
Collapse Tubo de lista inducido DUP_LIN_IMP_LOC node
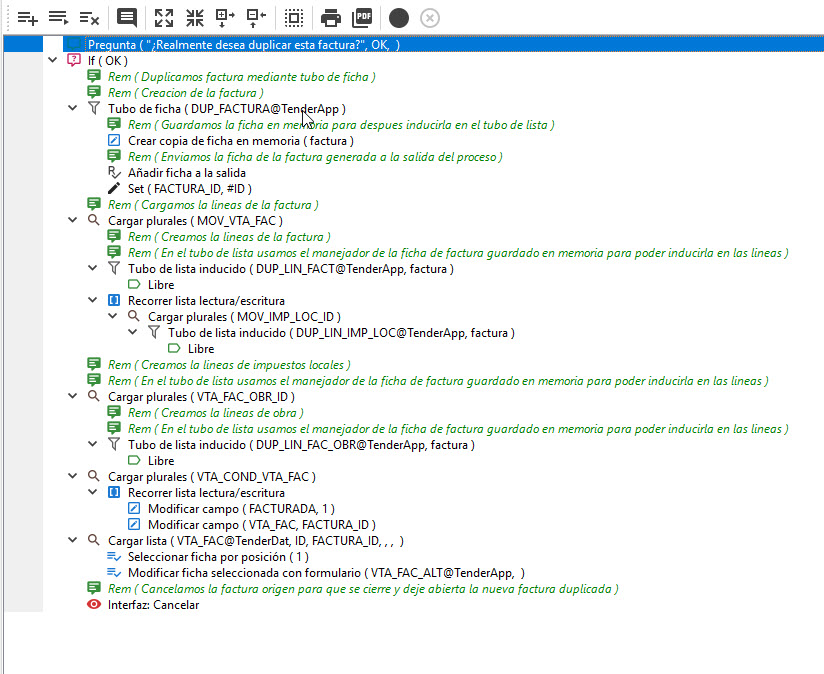pyautogui.click(x=132, y=332)
